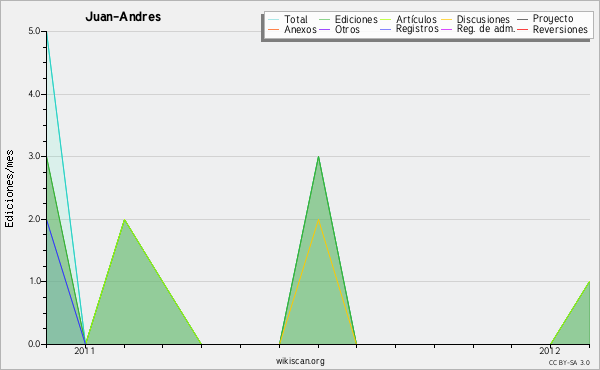Viewport: 600px width, 370px height.
Task: Click the yellow Discusiones peak at 2.0
Action: tap(318, 219)
